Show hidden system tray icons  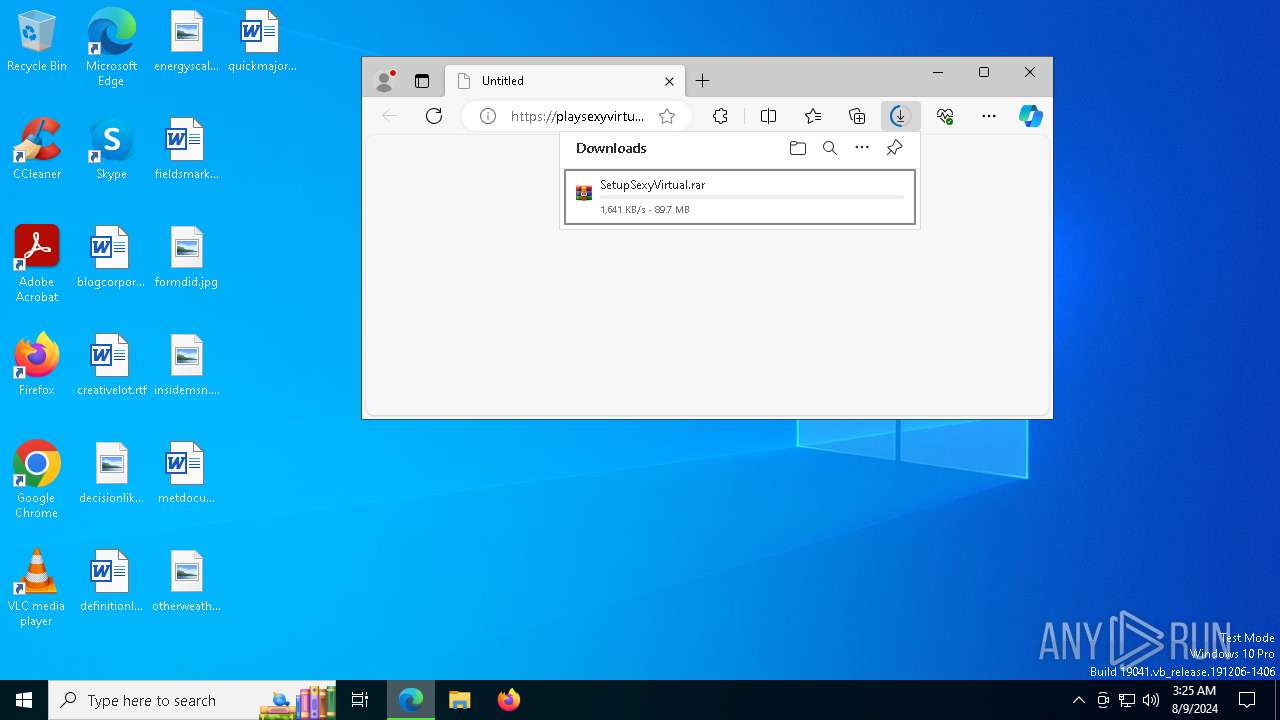tap(1078, 700)
